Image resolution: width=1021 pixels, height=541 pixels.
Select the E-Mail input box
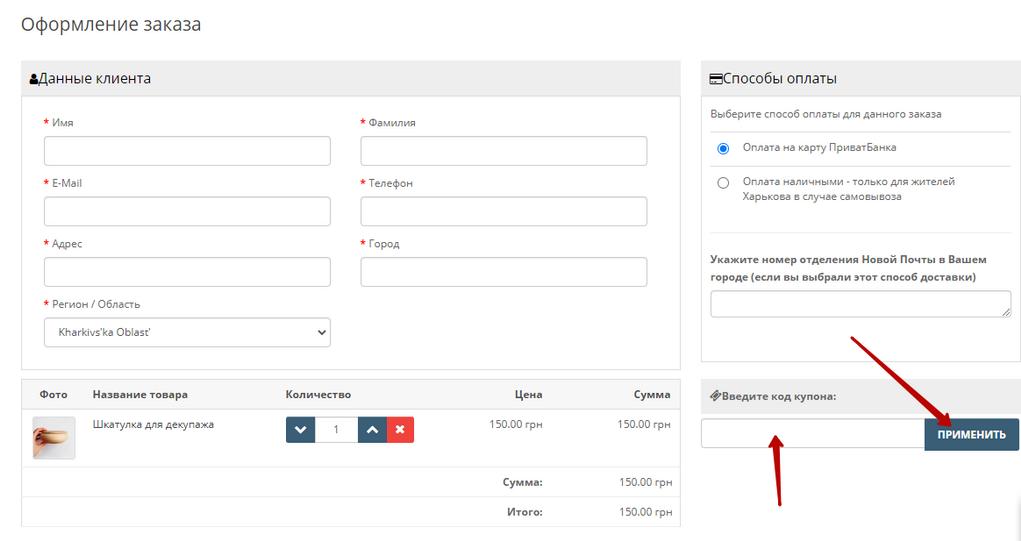click(x=187, y=211)
